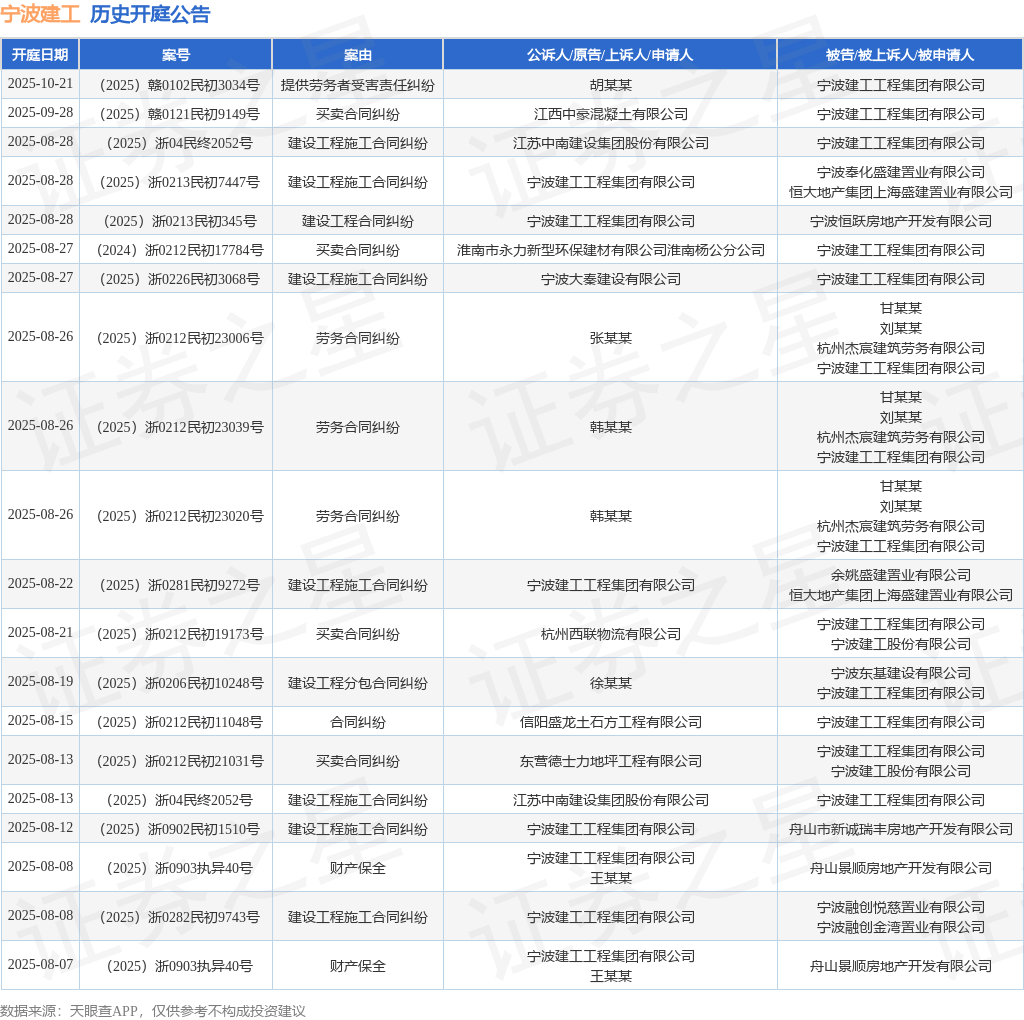Screen dimensions: 1024x1020
Task: Click case number (2025)赣0121民初9149号
Action: click(x=176, y=114)
